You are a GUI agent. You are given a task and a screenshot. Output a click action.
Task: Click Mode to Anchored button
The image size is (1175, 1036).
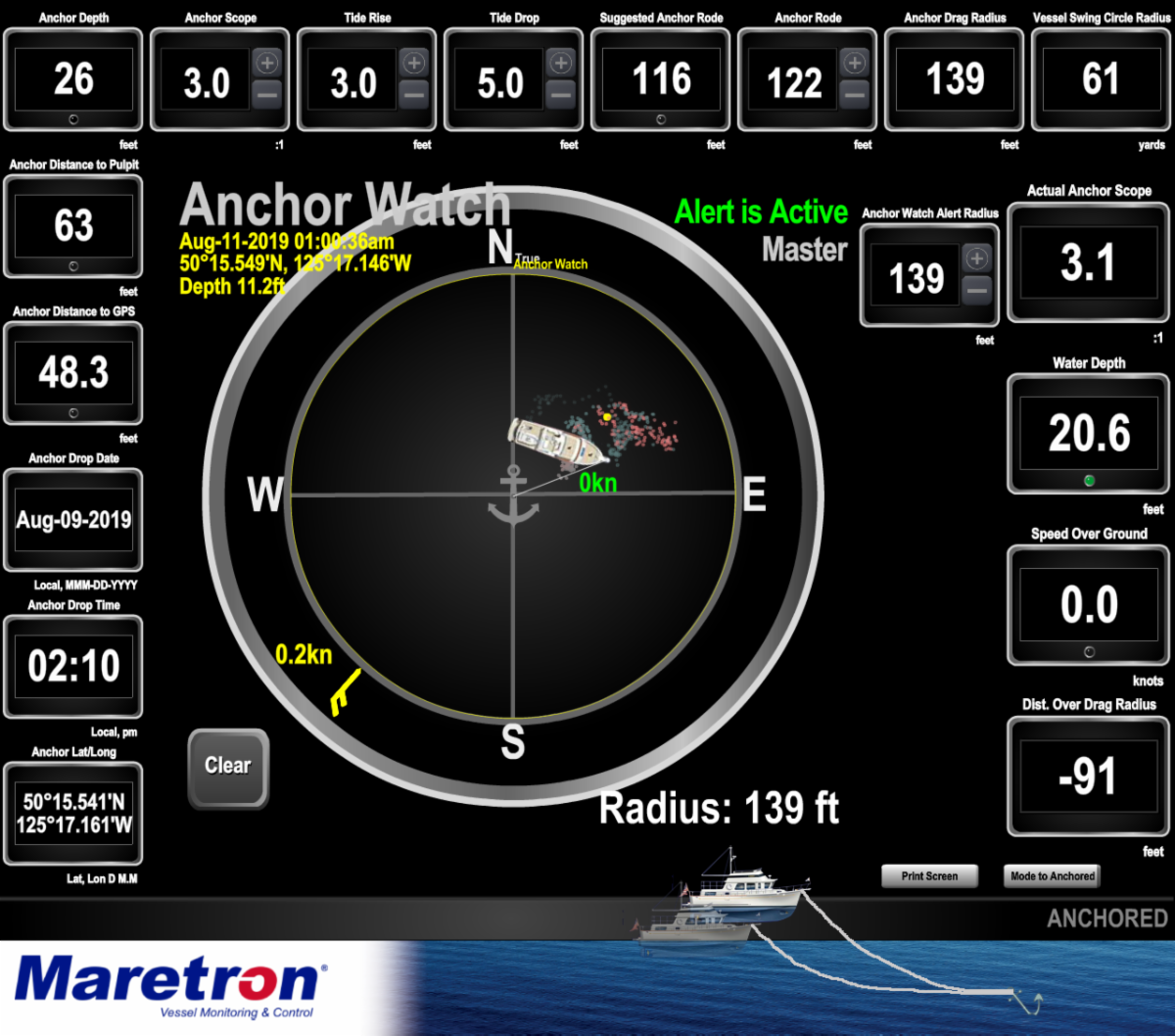pyautogui.click(x=1052, y=876)
